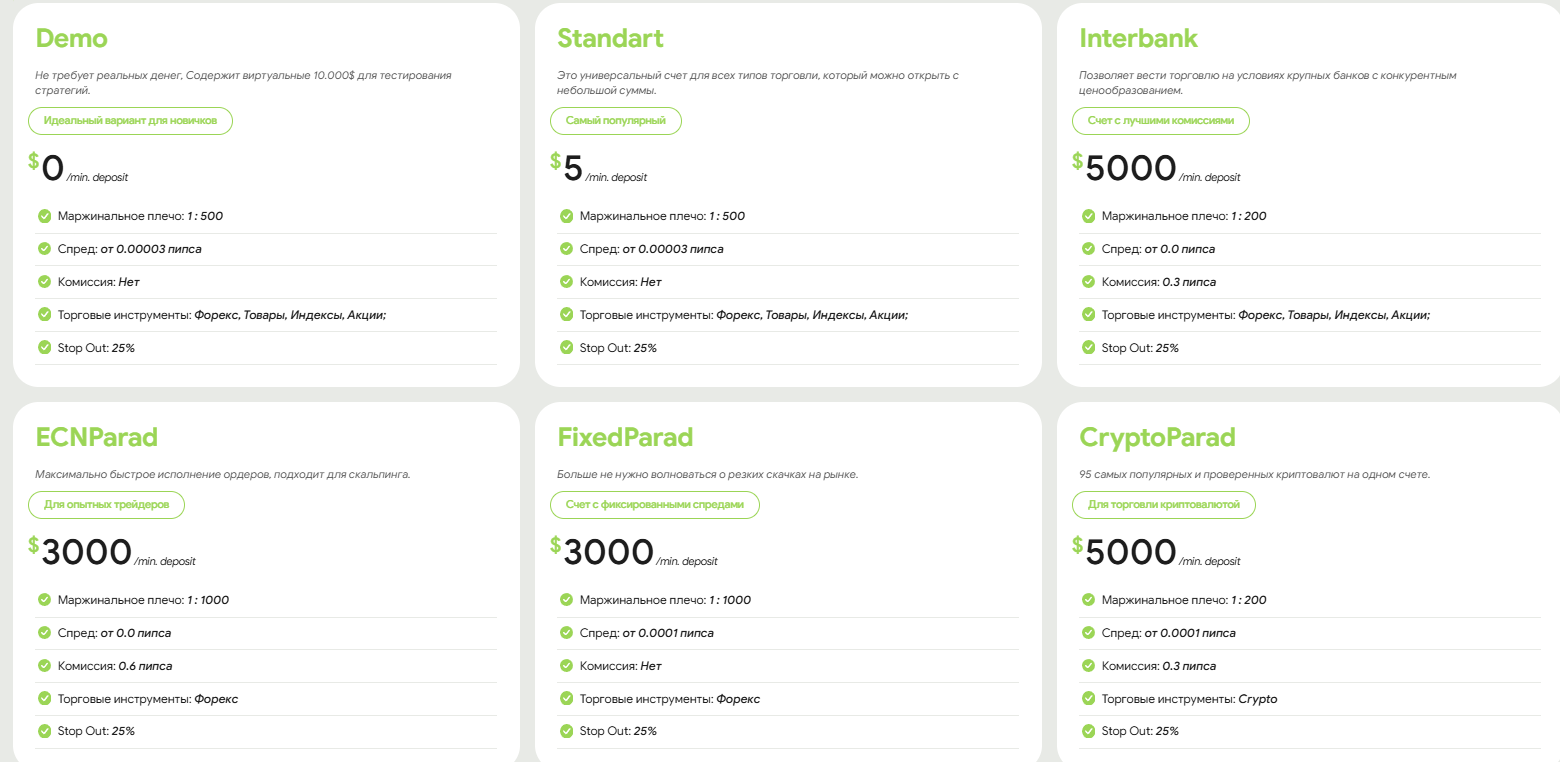Click the "Идеальный вариант для новичков" badge
The image size is (1560, 762).
point(131,121)
